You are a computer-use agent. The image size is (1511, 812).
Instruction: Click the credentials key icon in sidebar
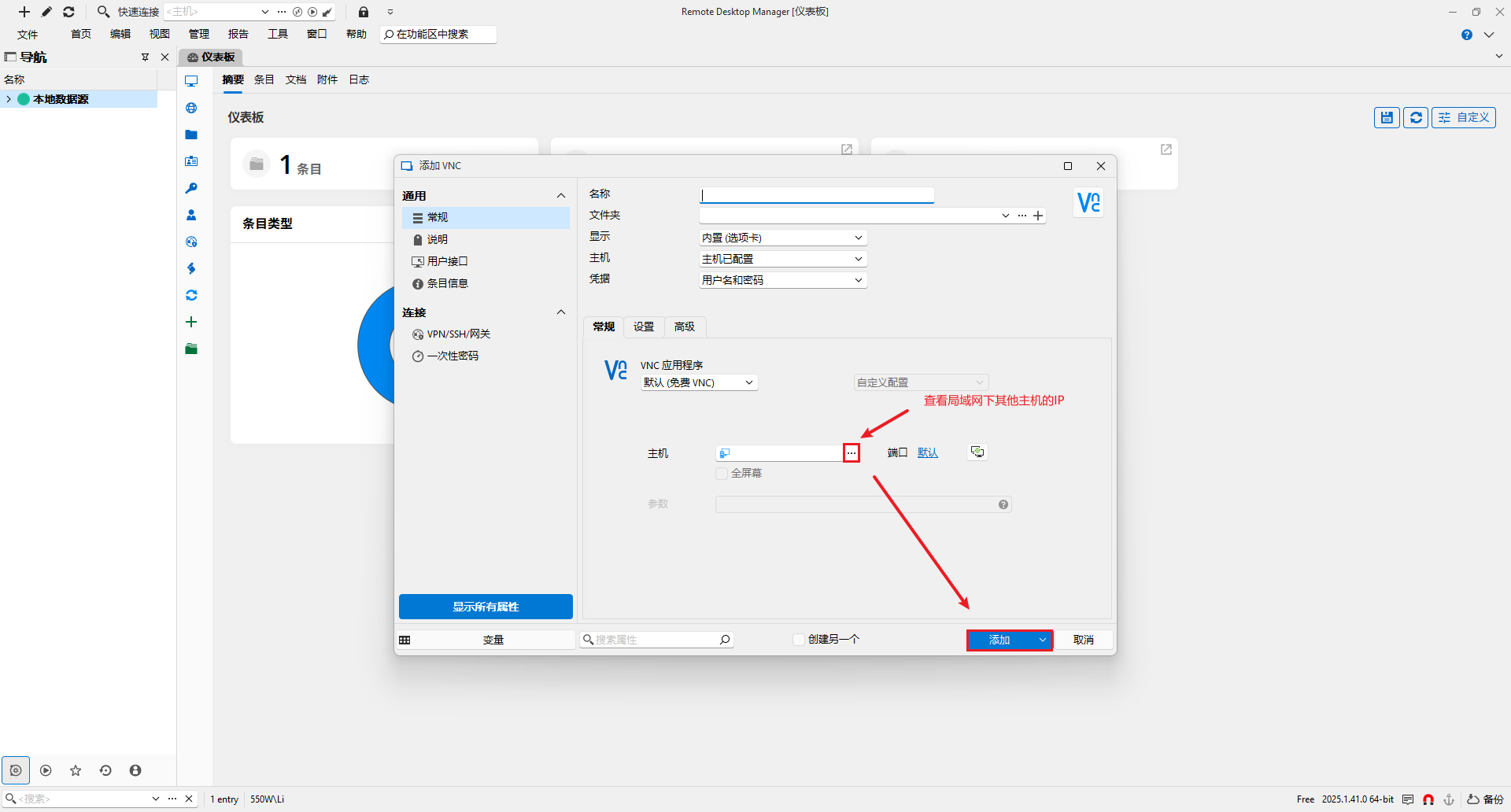click(x=191, y=188)
